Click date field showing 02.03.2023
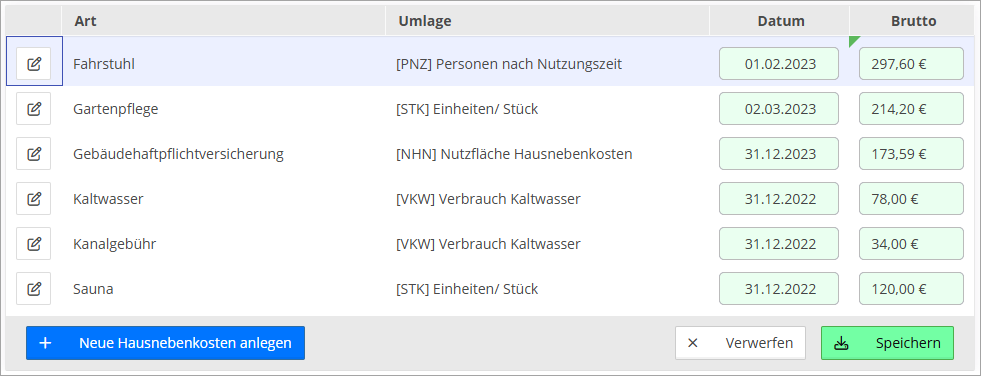The width and height of the screenshot is (981, 376). pyautogui.click(x=779, y=109)
